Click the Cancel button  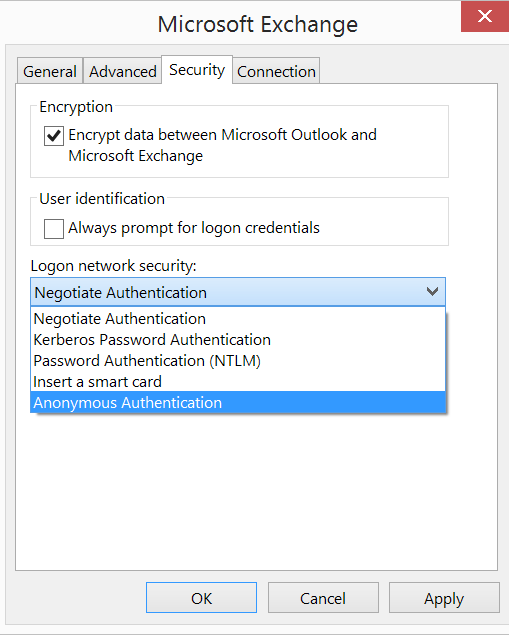tap(323, 598)
